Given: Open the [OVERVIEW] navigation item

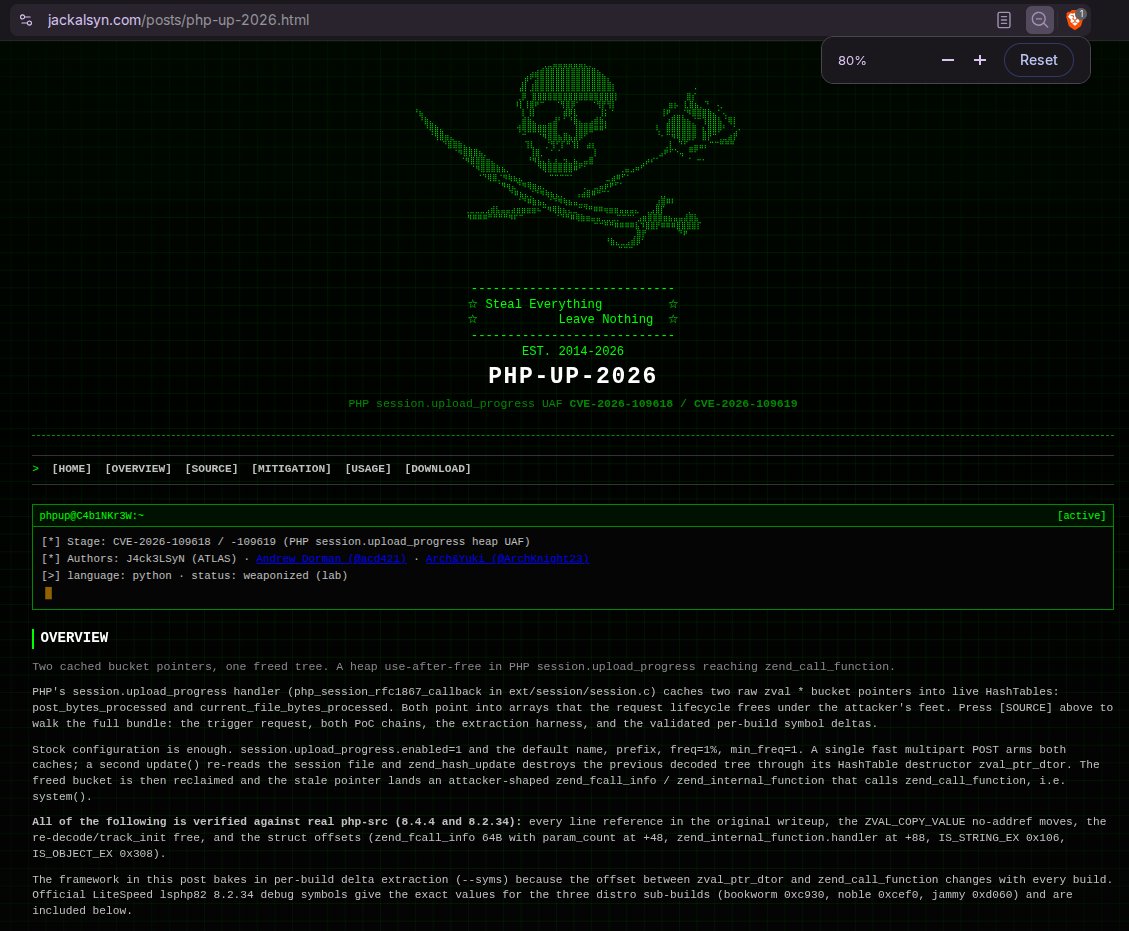Looking at the screenshot, I should [x=138, y=469].
